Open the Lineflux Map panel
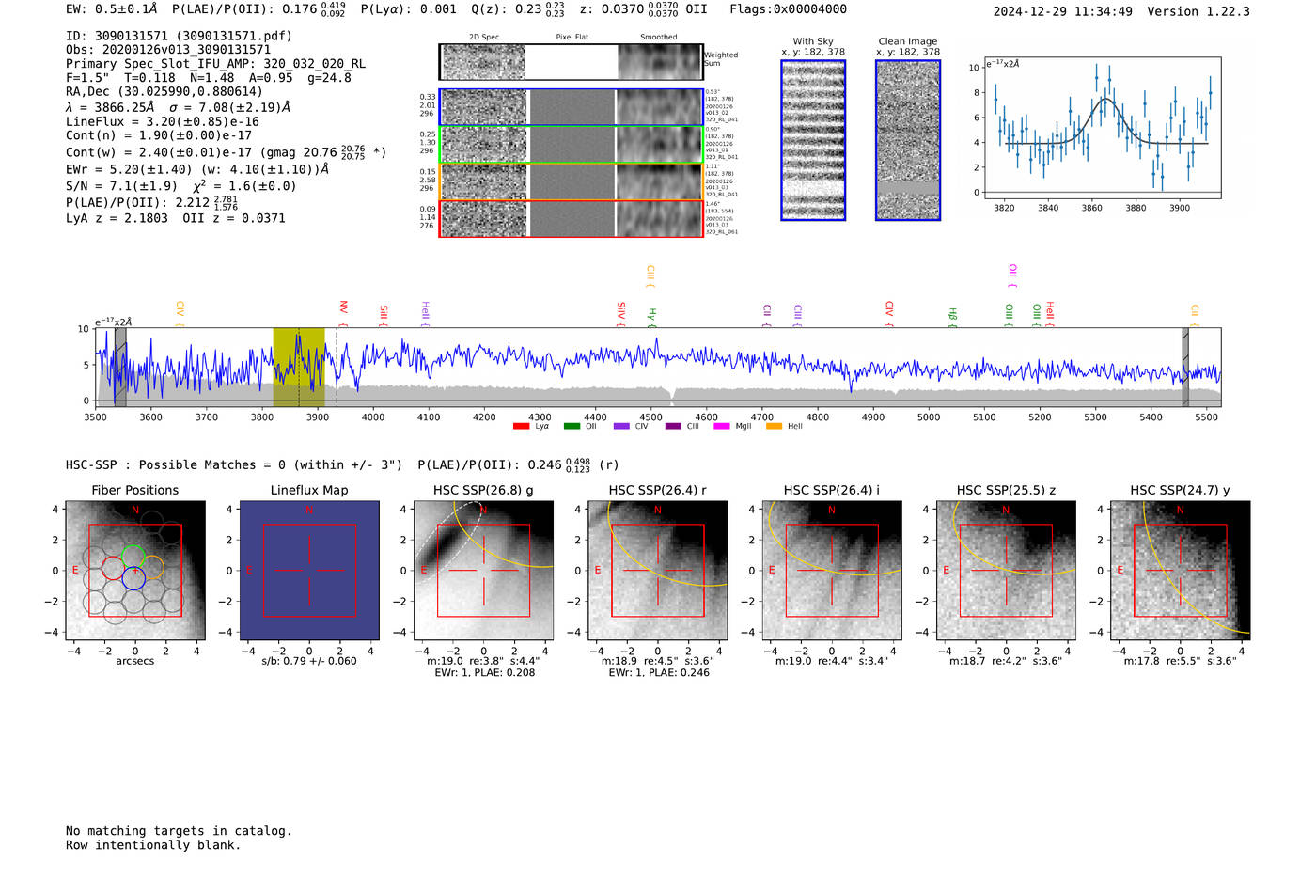The height and width of the screenshot is (896, 1316). (309, 571)
